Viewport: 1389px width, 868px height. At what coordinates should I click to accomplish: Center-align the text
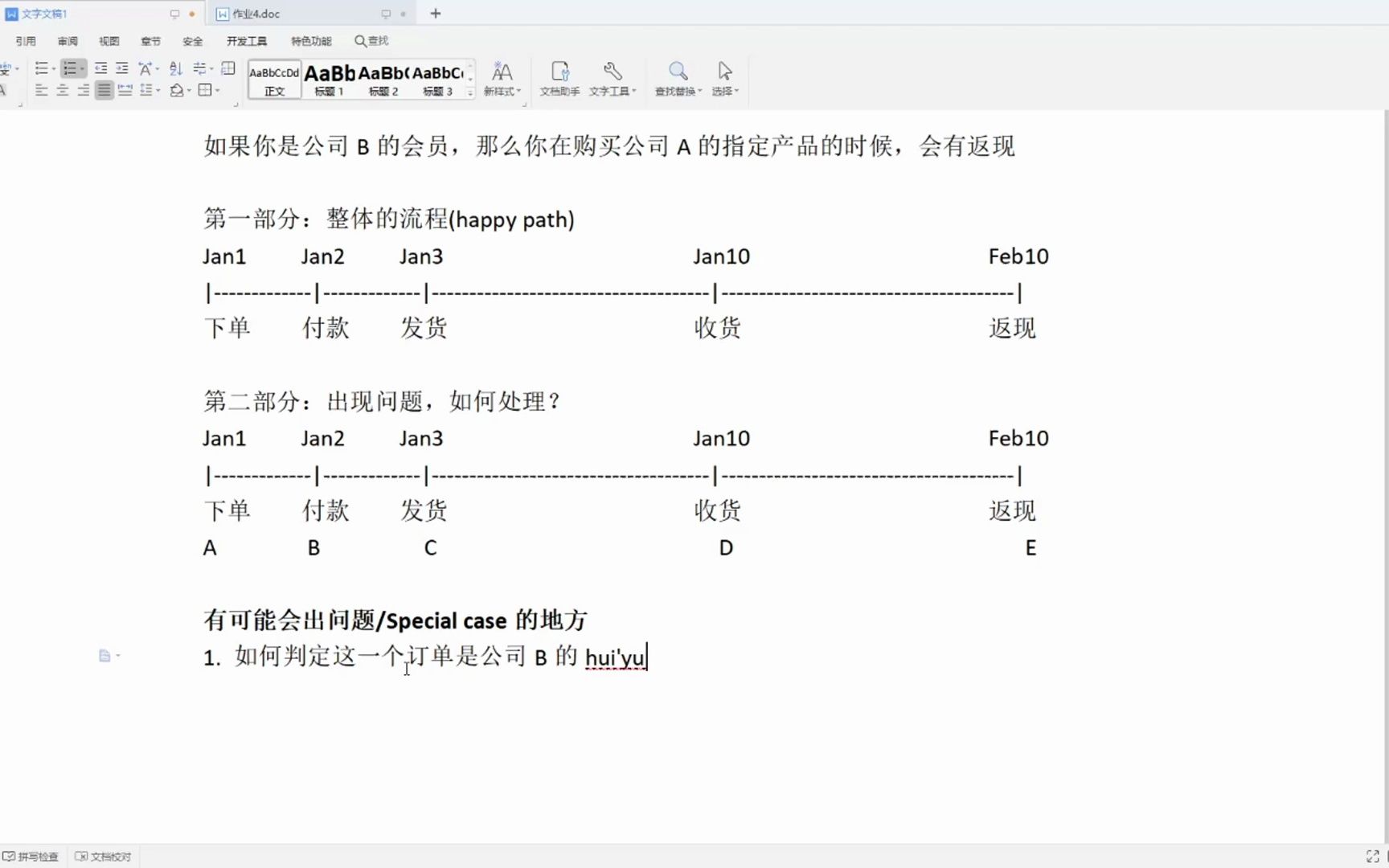(x=62, y=91)
